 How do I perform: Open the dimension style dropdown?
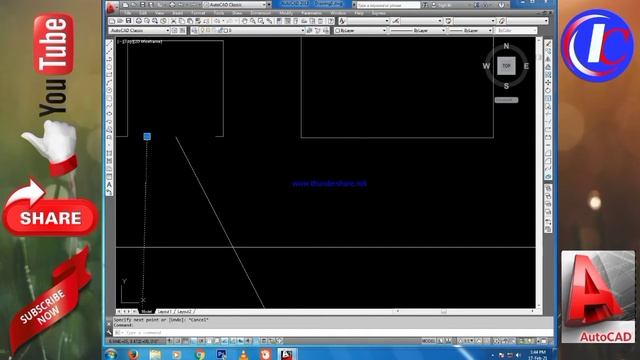coord(440,21)
